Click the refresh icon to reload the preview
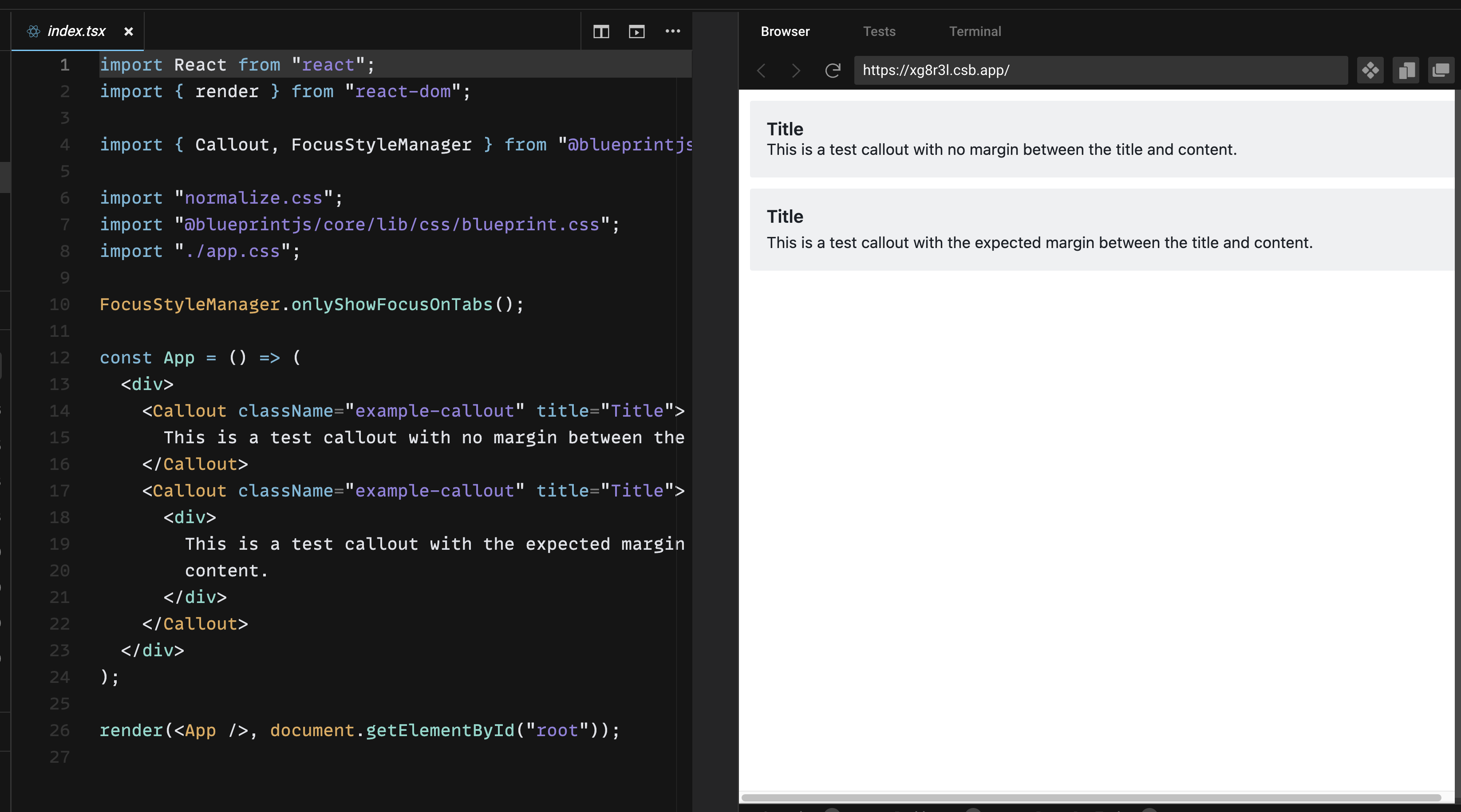Screen dimensions: 1461x812 pyautogui.click(x=832, y=70)
